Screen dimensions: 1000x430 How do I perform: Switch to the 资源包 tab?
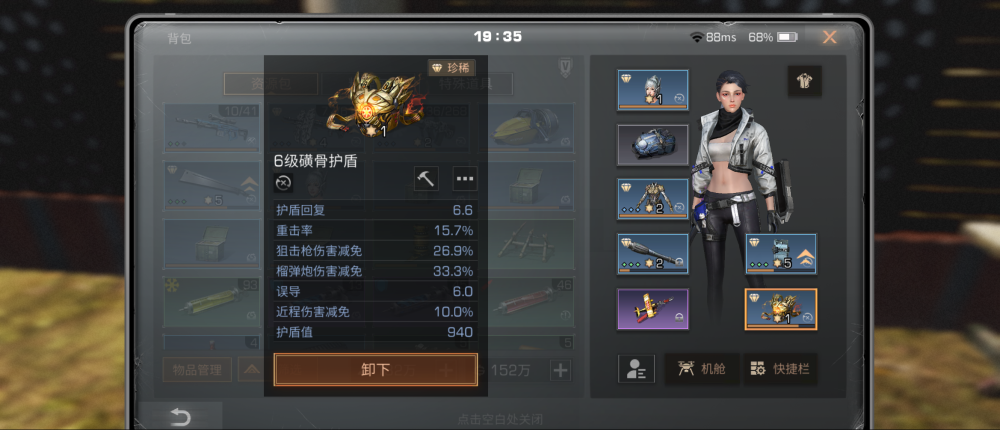click(270, 84)
